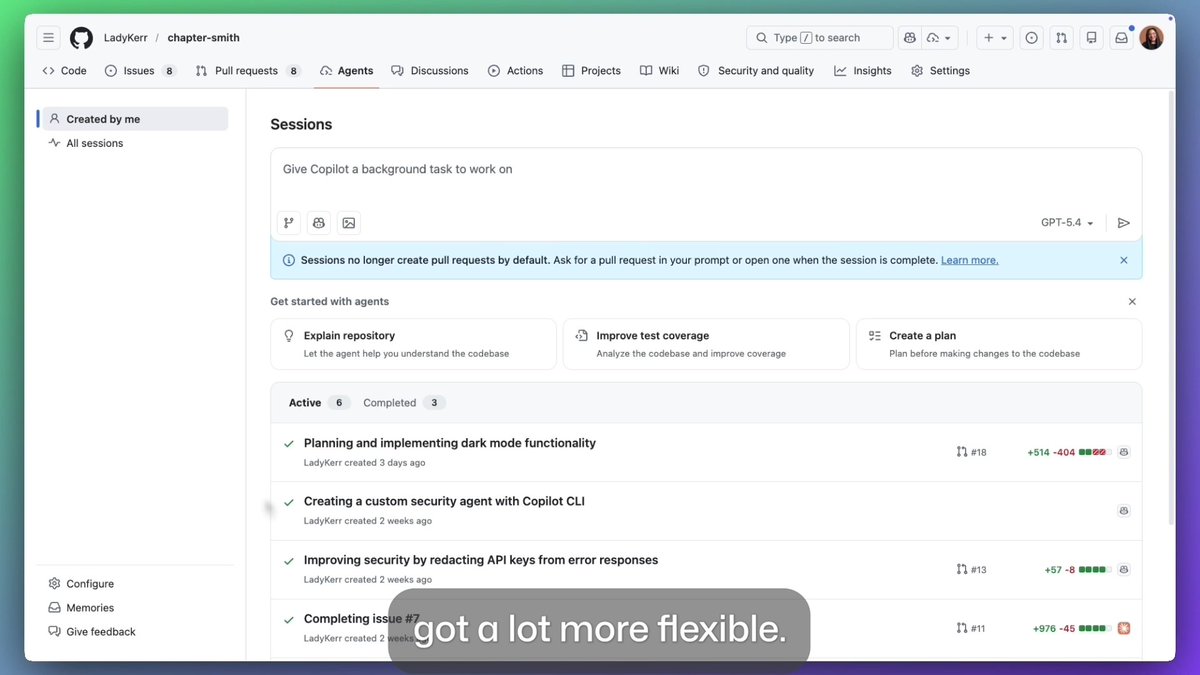Click the LadyKerr owner link

tap(125, 38)
